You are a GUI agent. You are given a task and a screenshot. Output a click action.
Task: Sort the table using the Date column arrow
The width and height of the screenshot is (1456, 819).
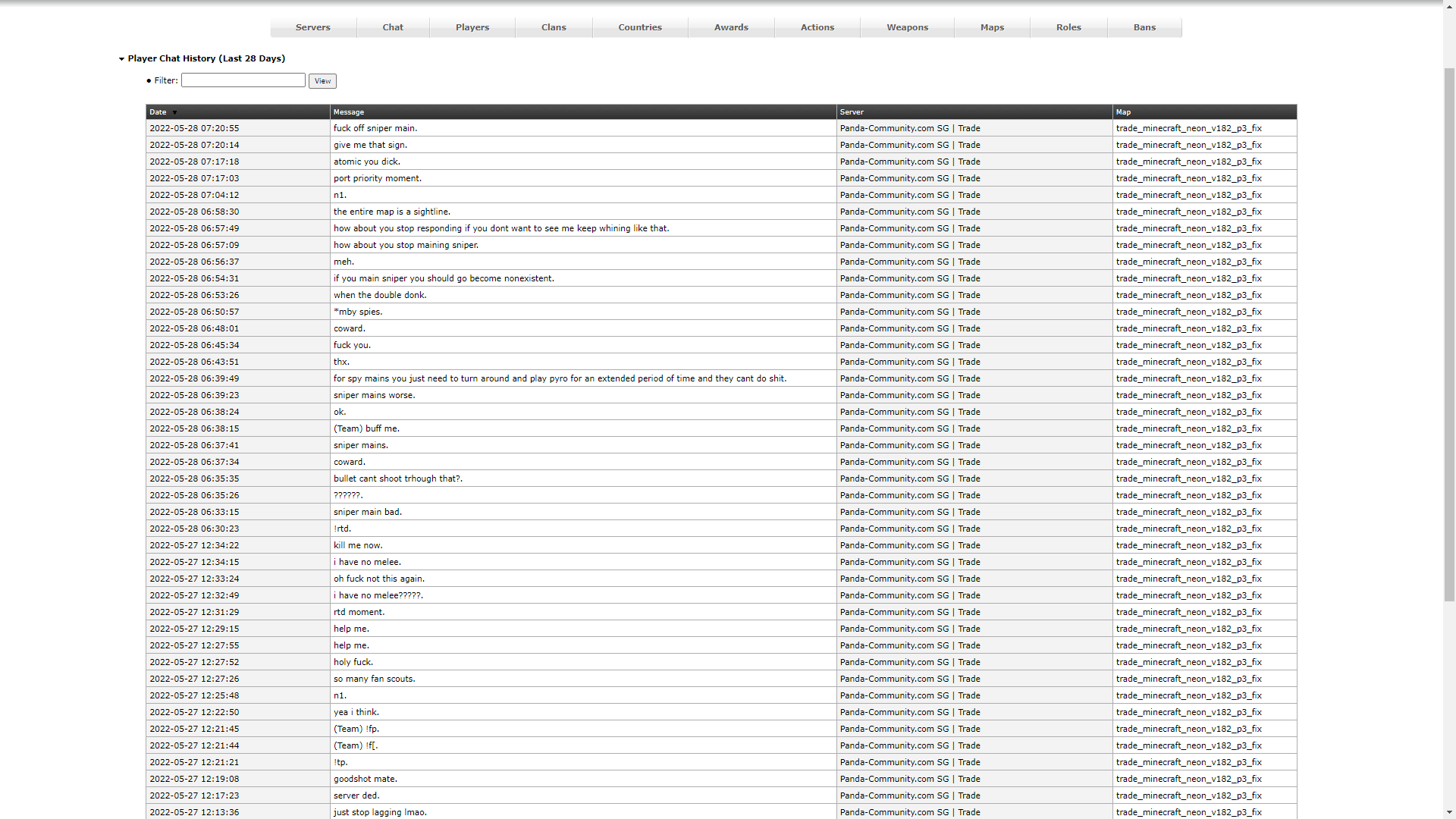click(x=174, y=112)
